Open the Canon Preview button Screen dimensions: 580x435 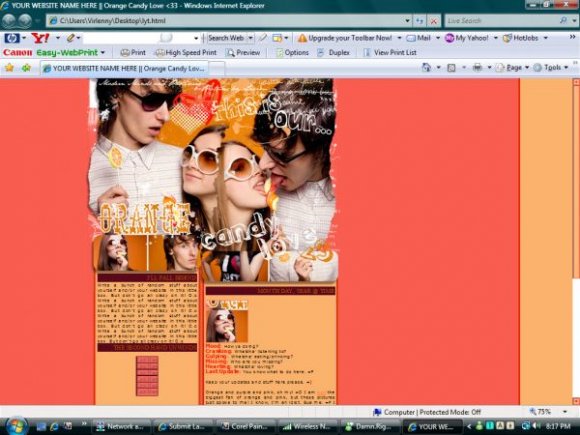pyautogui.click(x=243, y=53)
